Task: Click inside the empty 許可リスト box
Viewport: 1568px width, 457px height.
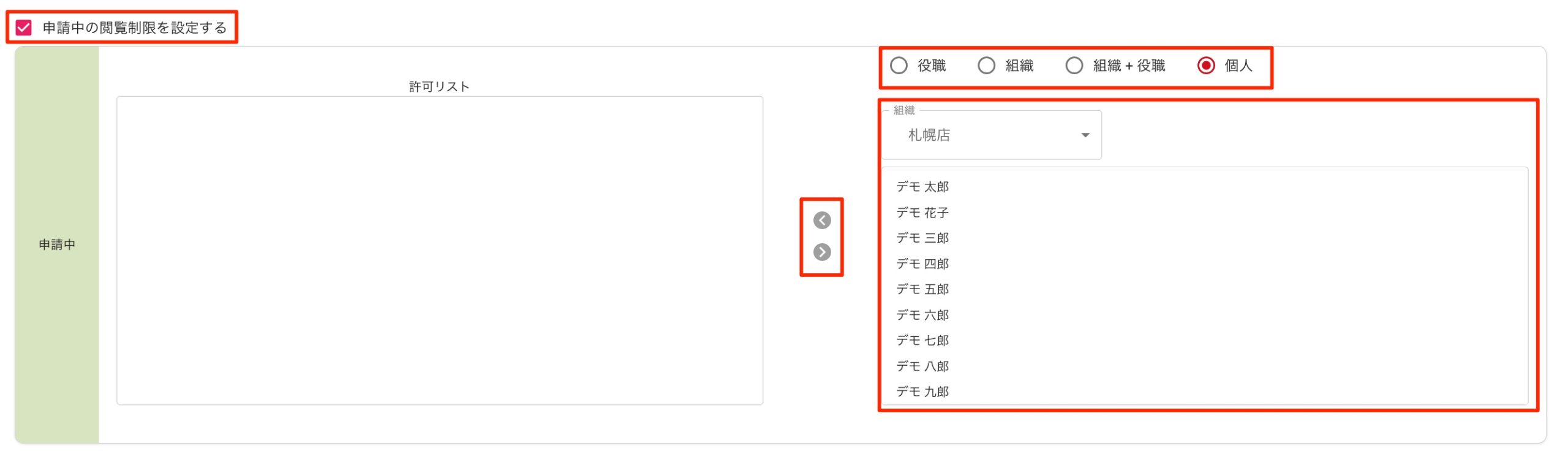Action: (439, 250)
